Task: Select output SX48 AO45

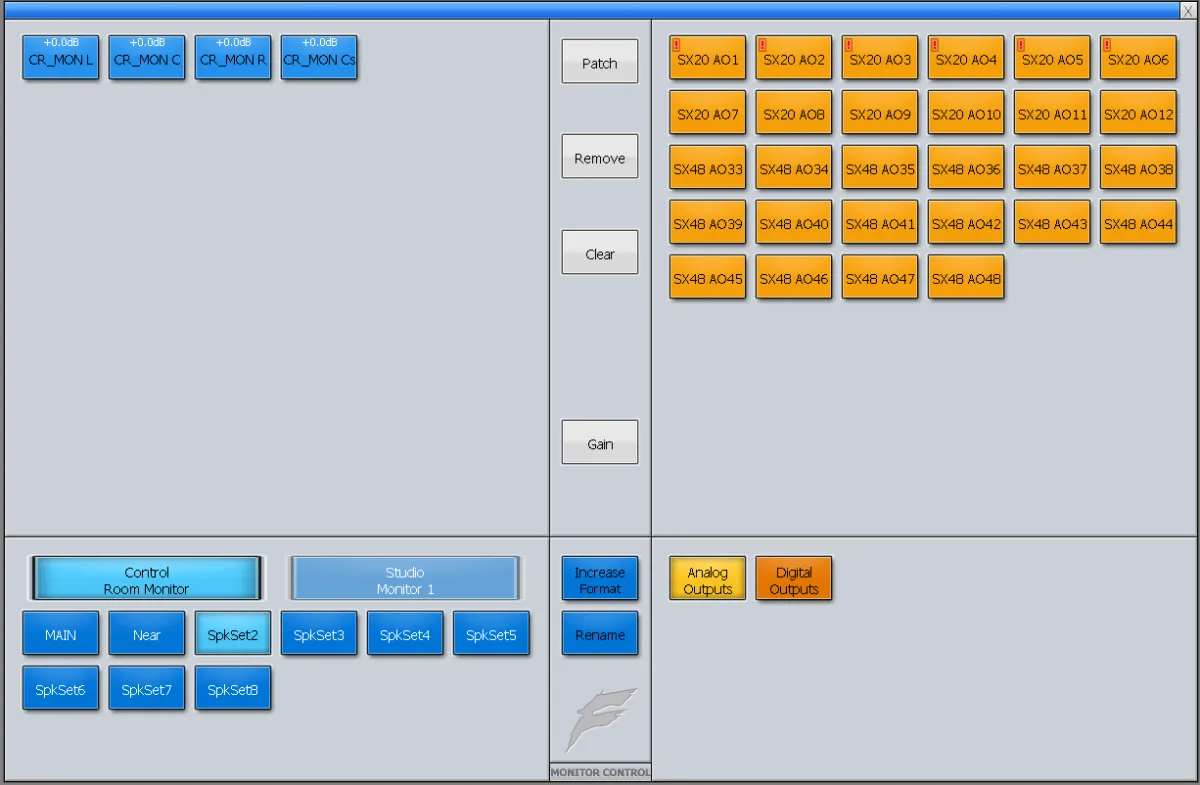Action: (x=708, y=278)
